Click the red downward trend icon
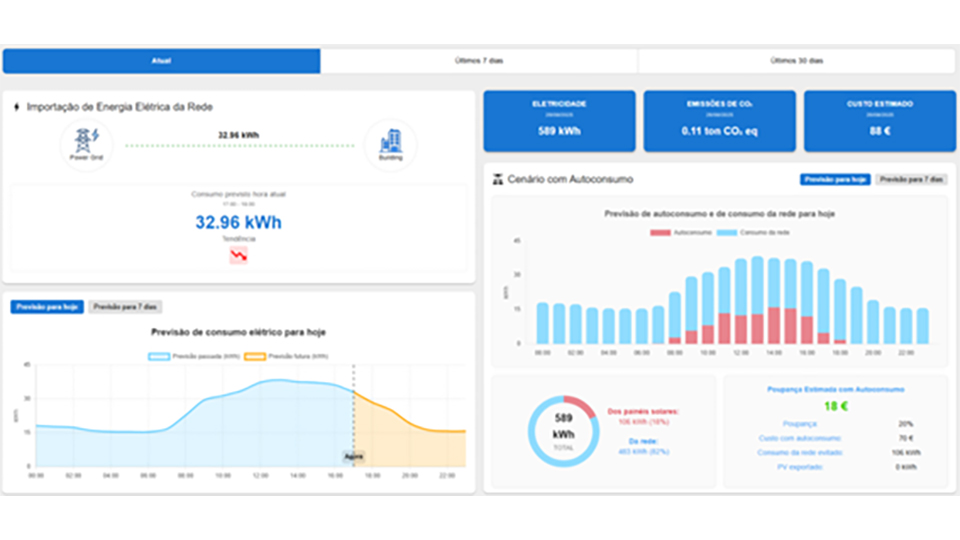 coord(238,256)
